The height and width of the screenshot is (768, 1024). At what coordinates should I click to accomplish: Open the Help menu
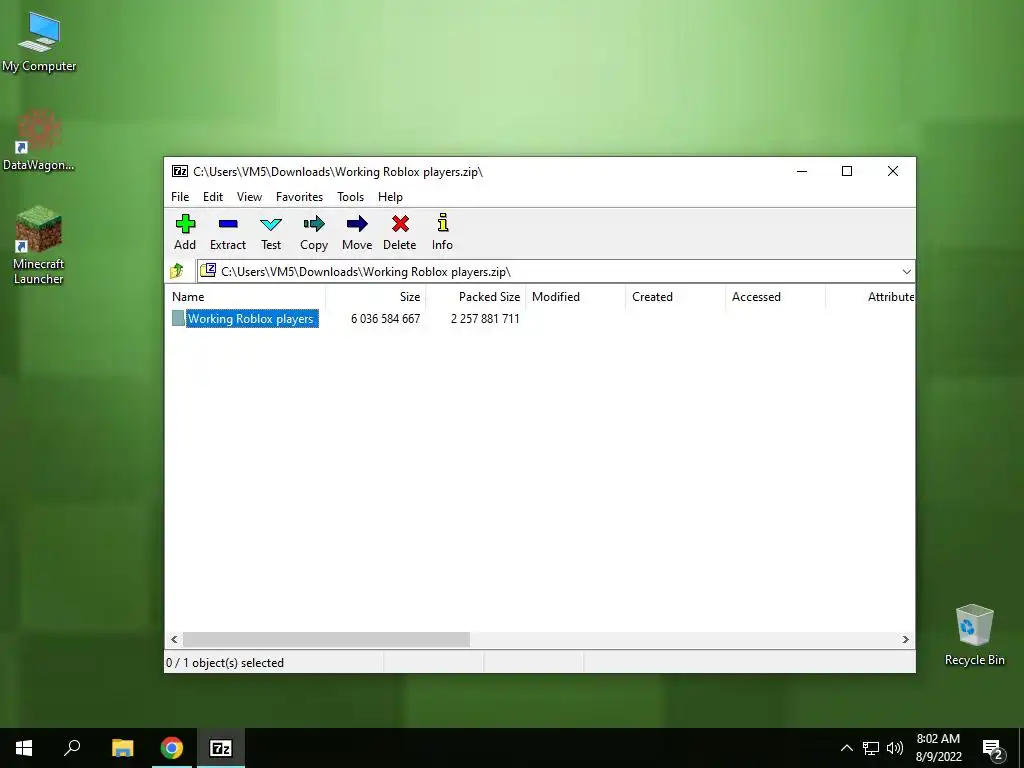[391, 197]
